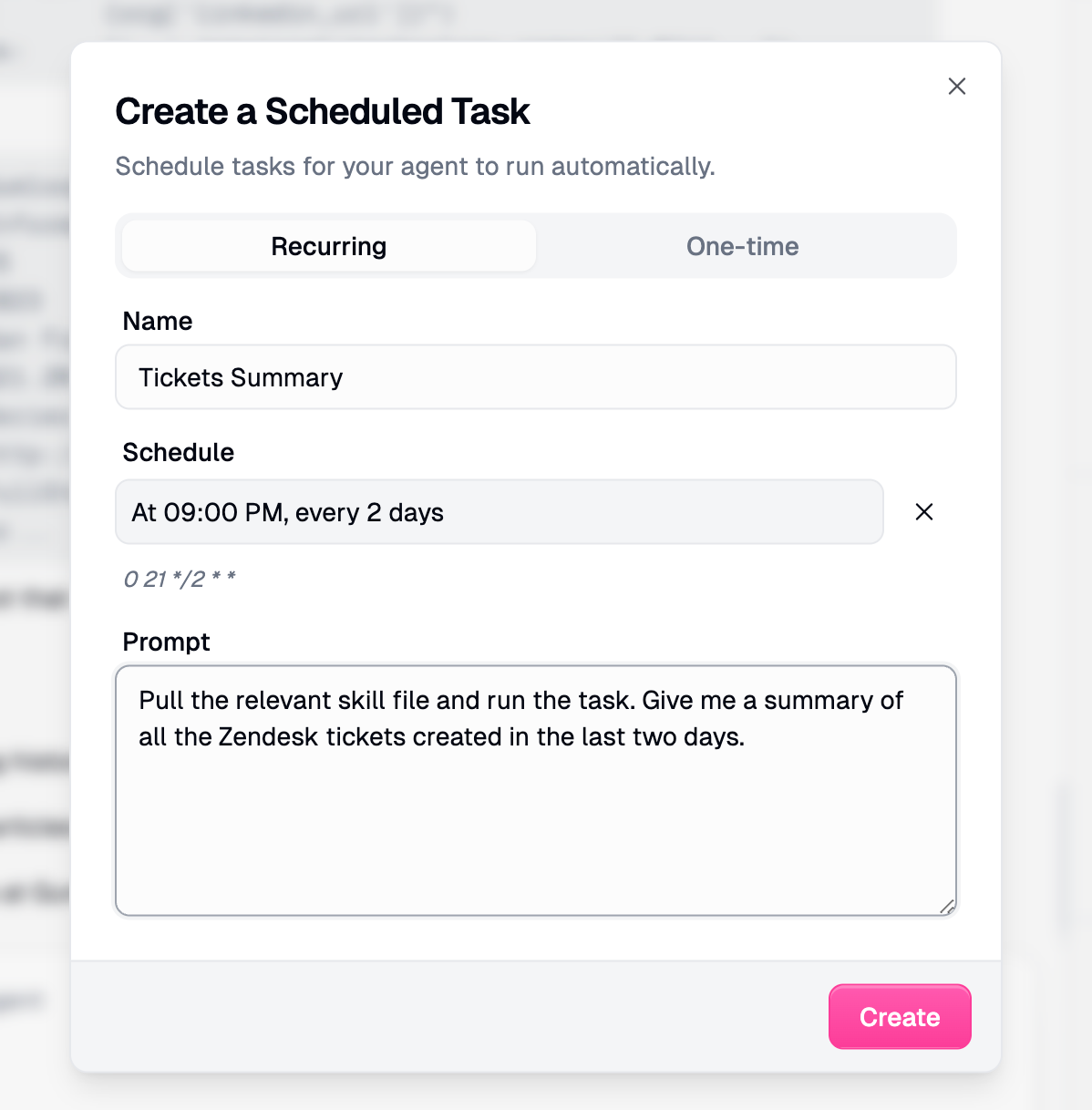Dismiss the Create a Scheduled Task dialog
Screen dimensions: 1092x1110
[x=956, y=86]
